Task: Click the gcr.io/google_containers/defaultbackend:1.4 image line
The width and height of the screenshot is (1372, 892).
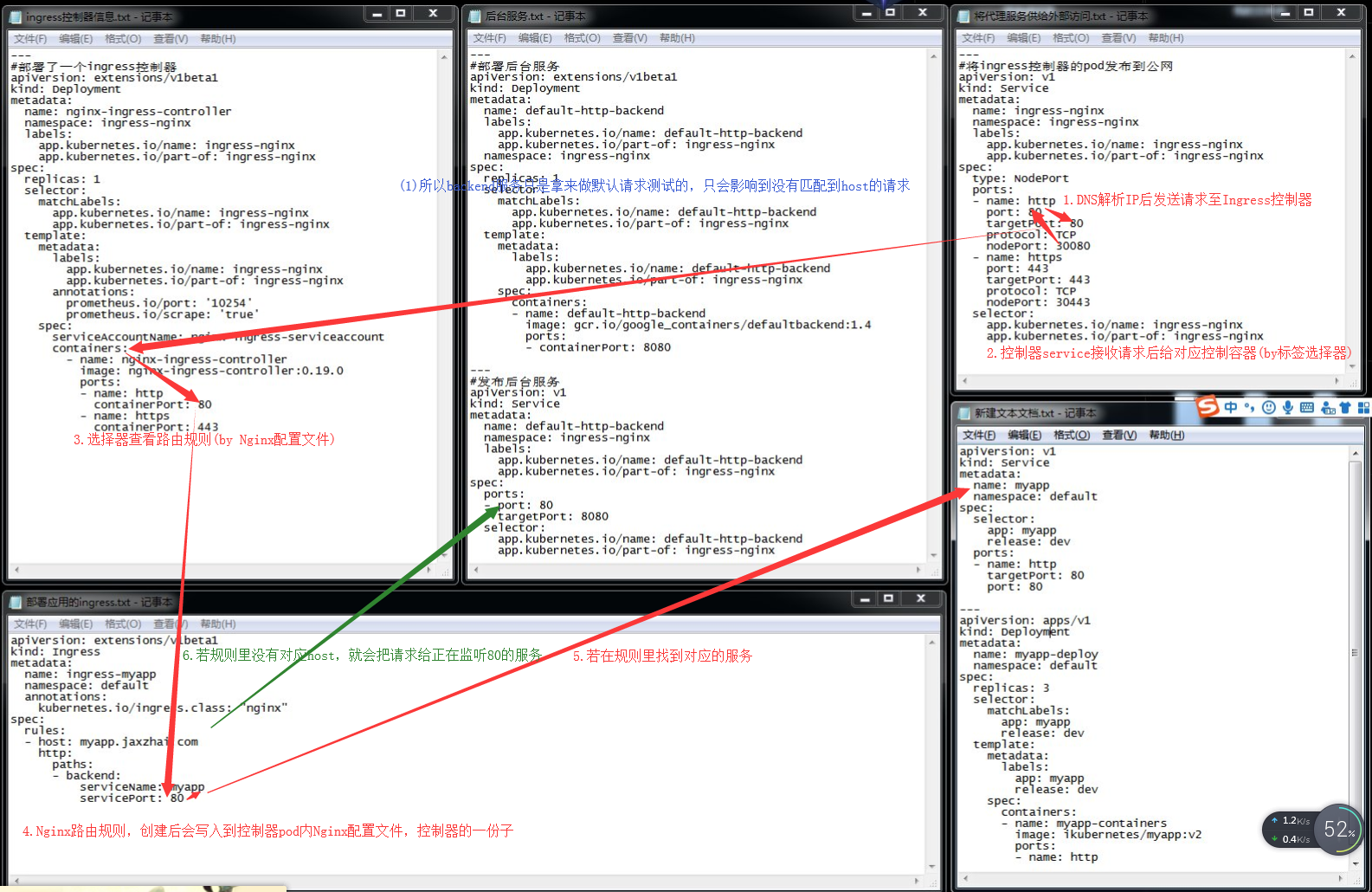Action: tap(698, 325)
